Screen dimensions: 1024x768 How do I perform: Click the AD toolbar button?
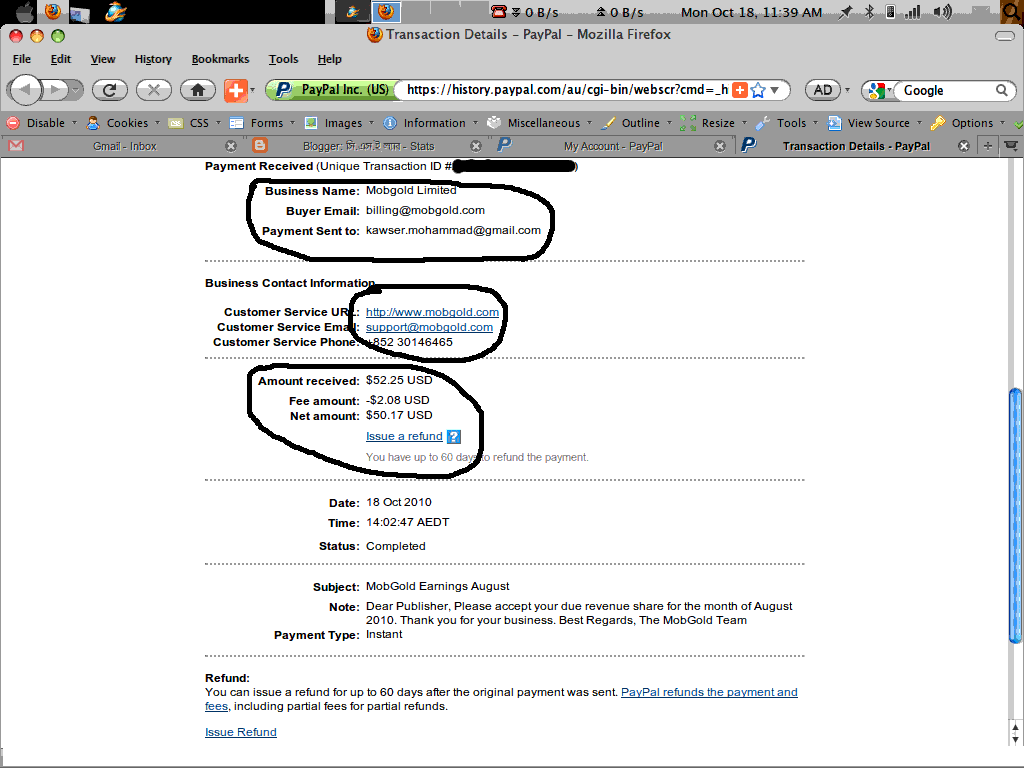(x=822, y=90)
